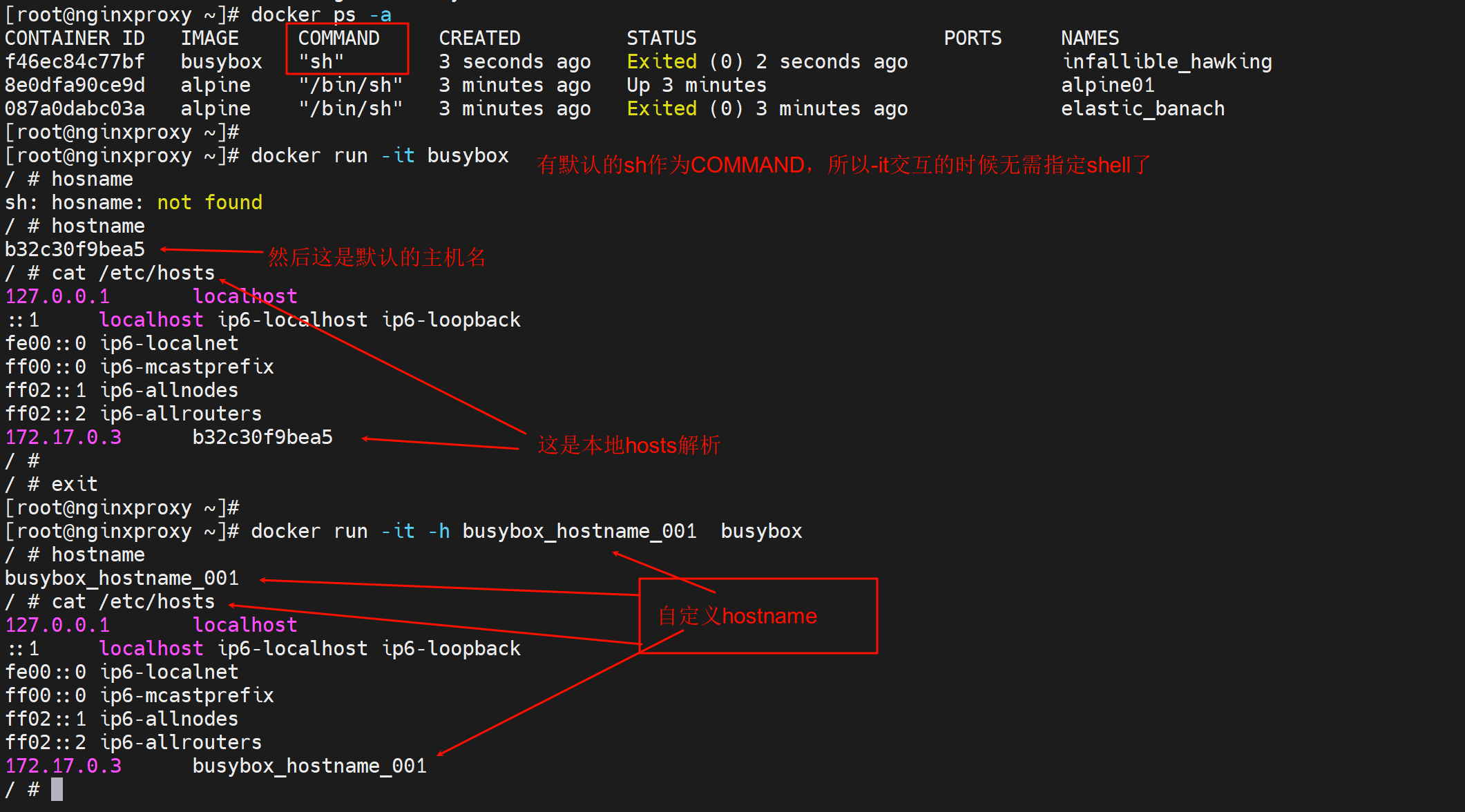This screenshot has width=1465, height=812.
Task: Click the "Up 3 minutes" status text
Action: click(696, 85)
